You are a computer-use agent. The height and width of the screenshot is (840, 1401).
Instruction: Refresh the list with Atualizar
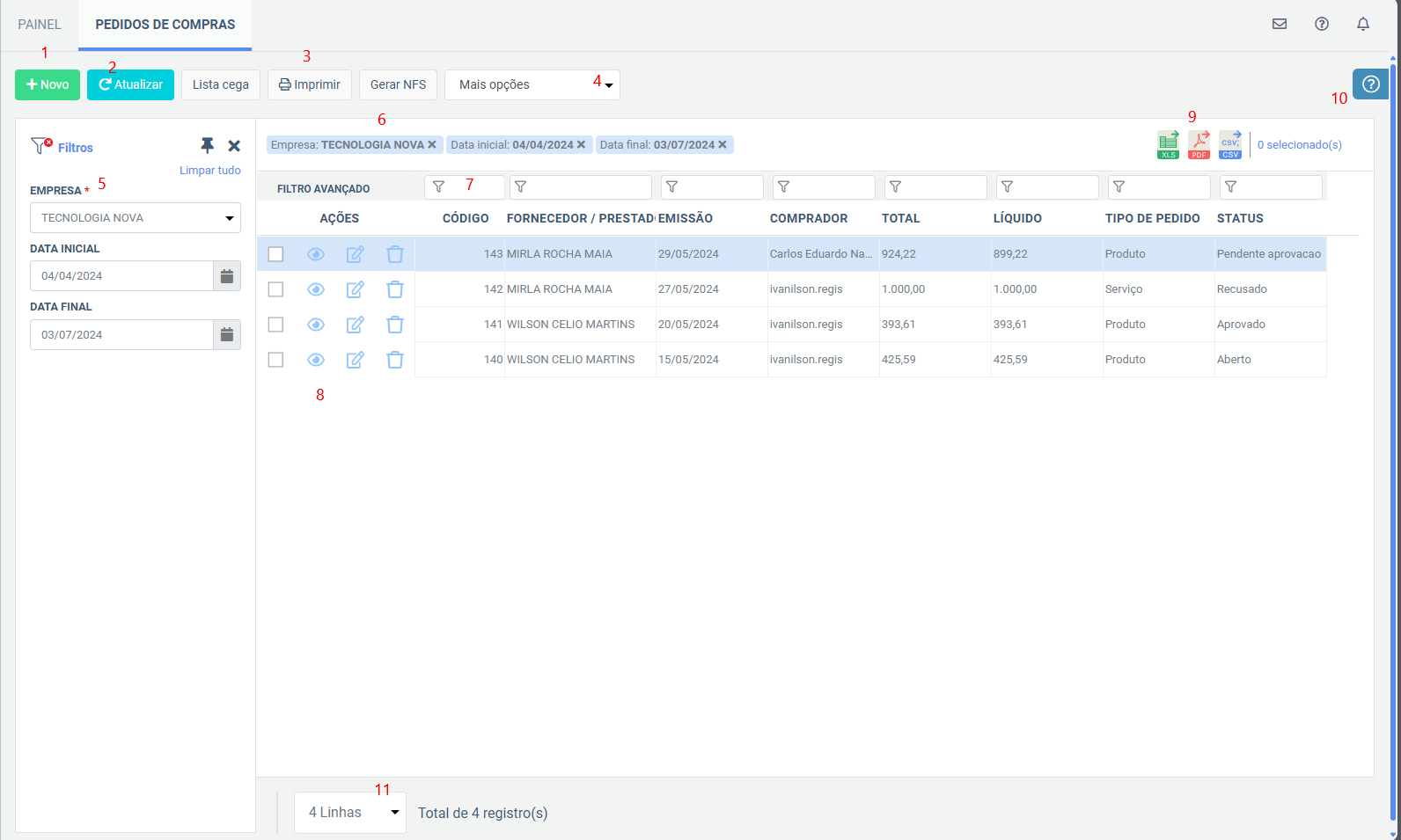130,84
